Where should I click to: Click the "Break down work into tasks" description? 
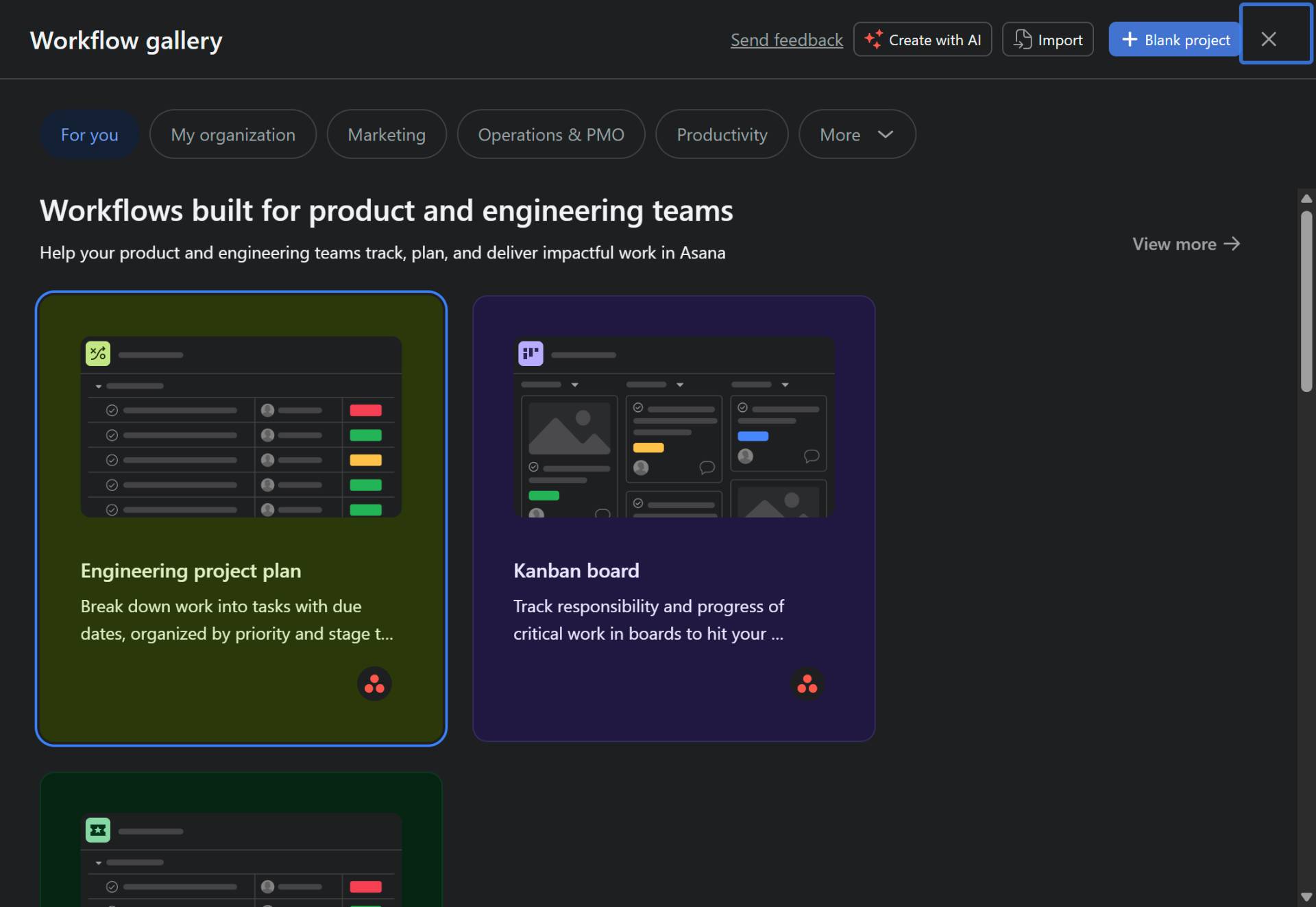tap(237, 620)
